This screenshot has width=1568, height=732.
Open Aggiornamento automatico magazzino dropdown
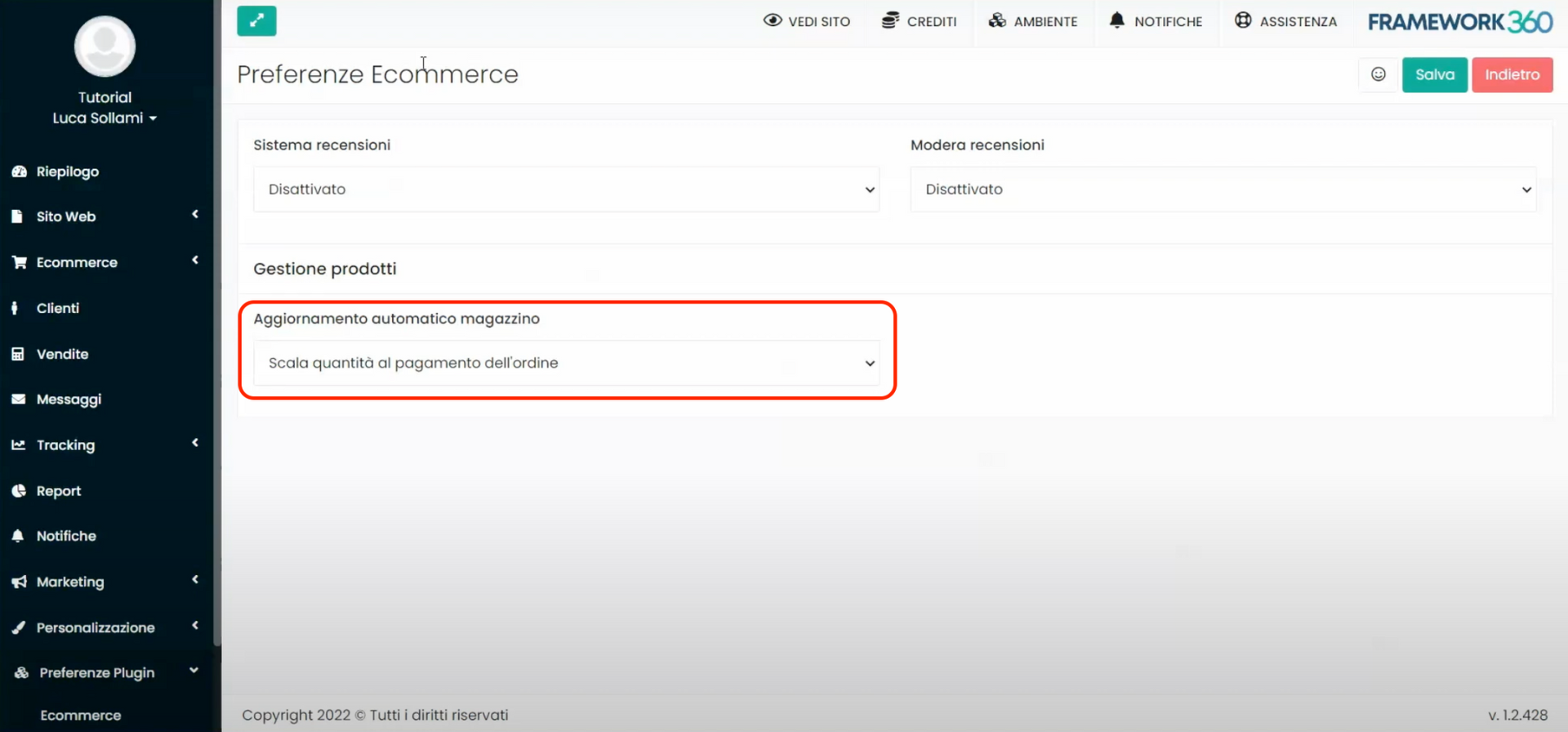tap(566, 363)
